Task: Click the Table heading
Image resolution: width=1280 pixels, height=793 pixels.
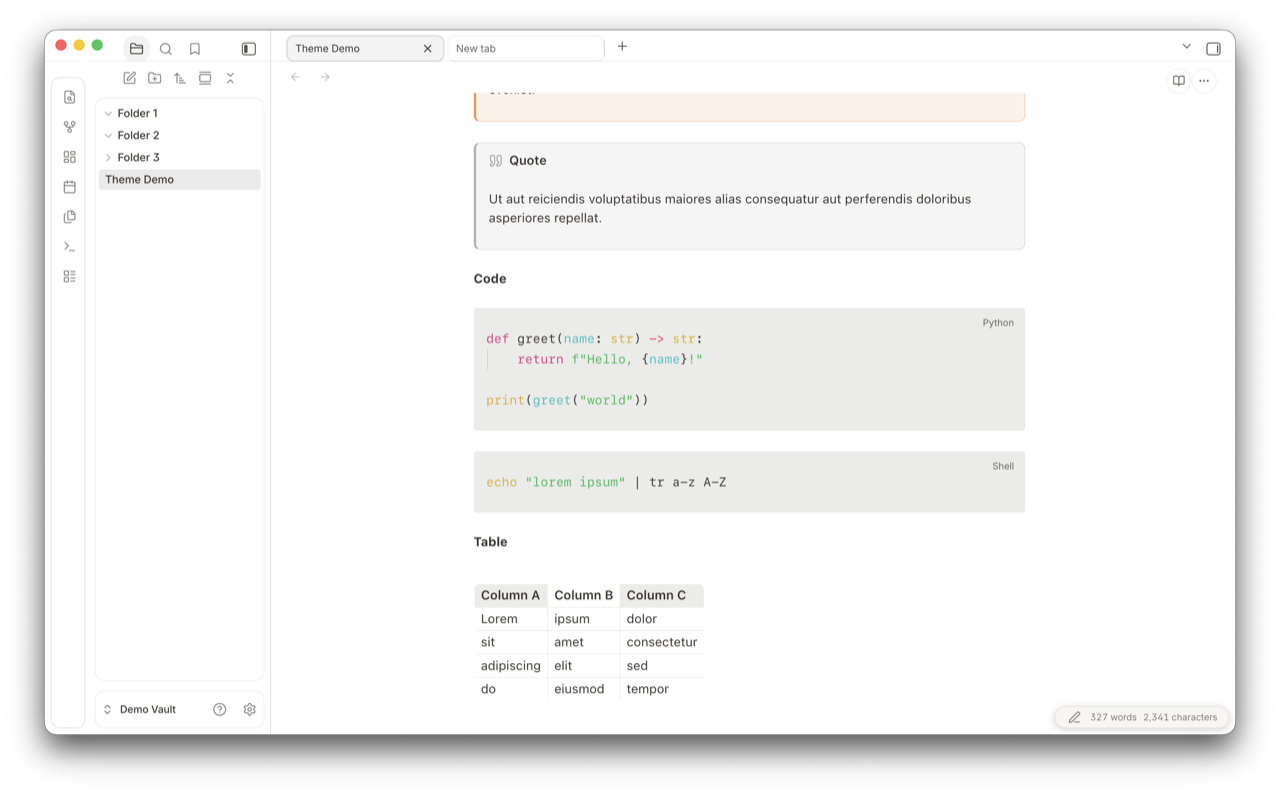Action: tap(490, 541)
